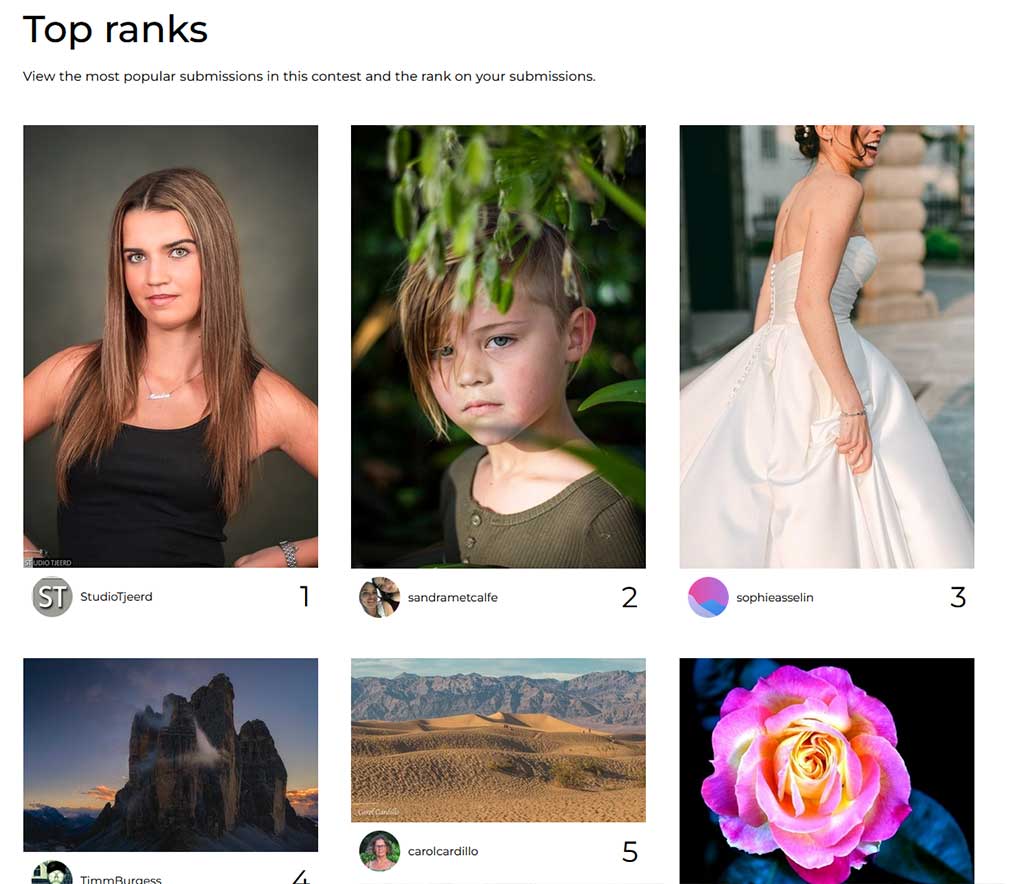Open the desert sand dunes photo

[498, 740]
